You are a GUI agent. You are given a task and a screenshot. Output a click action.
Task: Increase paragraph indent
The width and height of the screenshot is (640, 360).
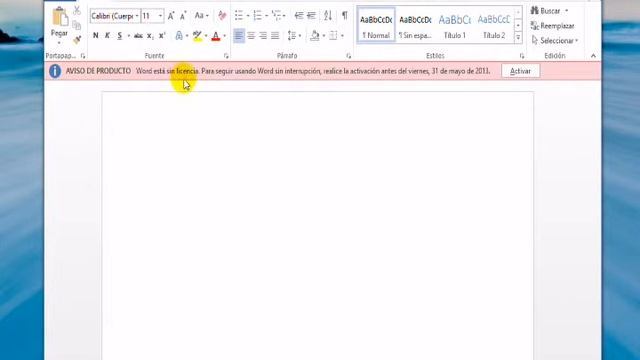click(x=311, y=16)
